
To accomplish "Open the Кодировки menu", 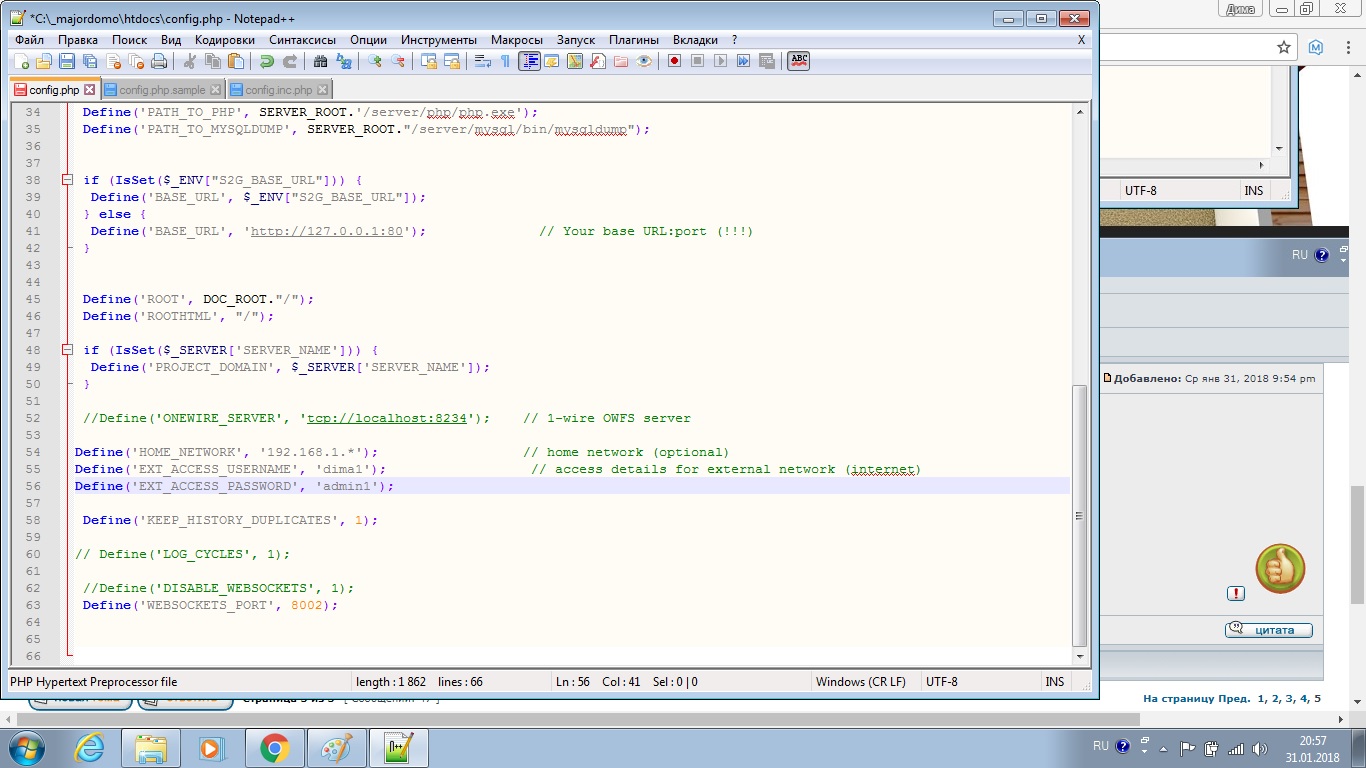I will 225,40.
